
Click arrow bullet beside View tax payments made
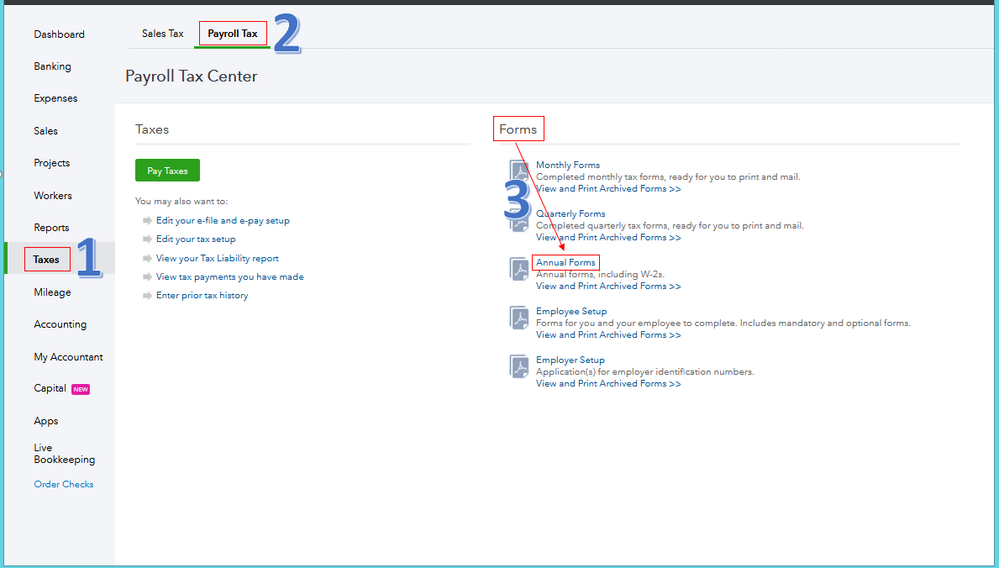[147, 276]
